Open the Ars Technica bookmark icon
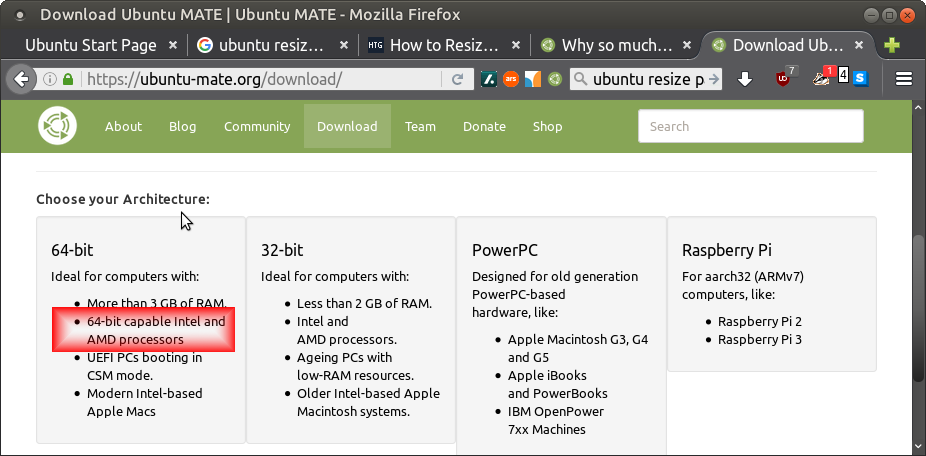The width and height of the screenshot is (926, 456). [511, 79]
